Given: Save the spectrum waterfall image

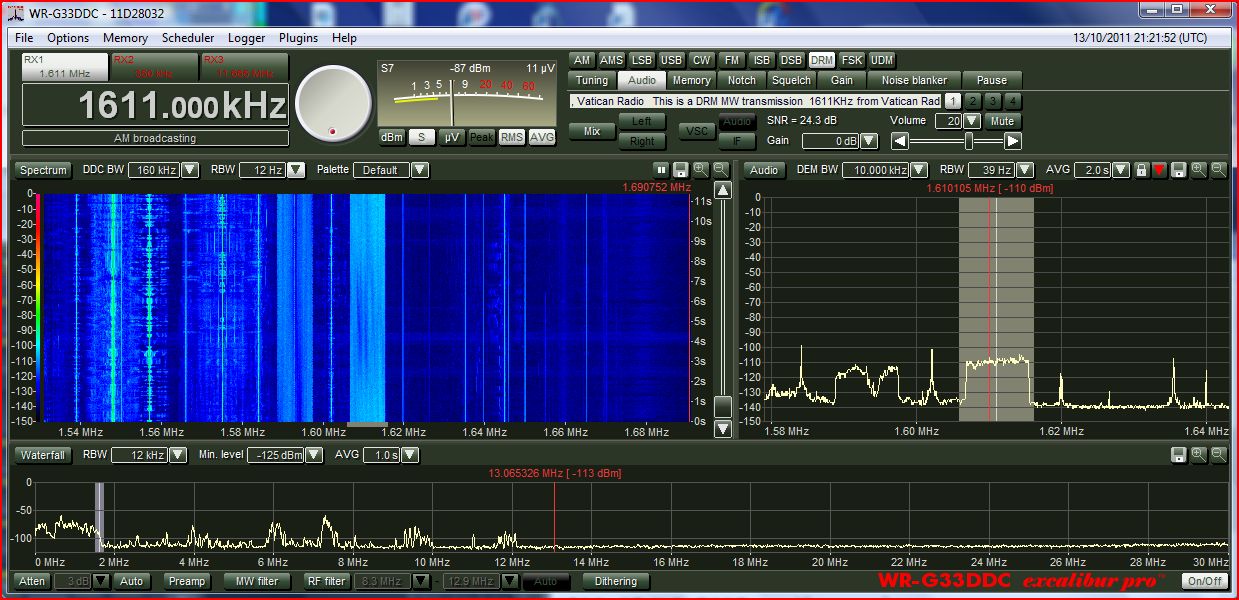Looking at the screenshot, I should 680,170.
